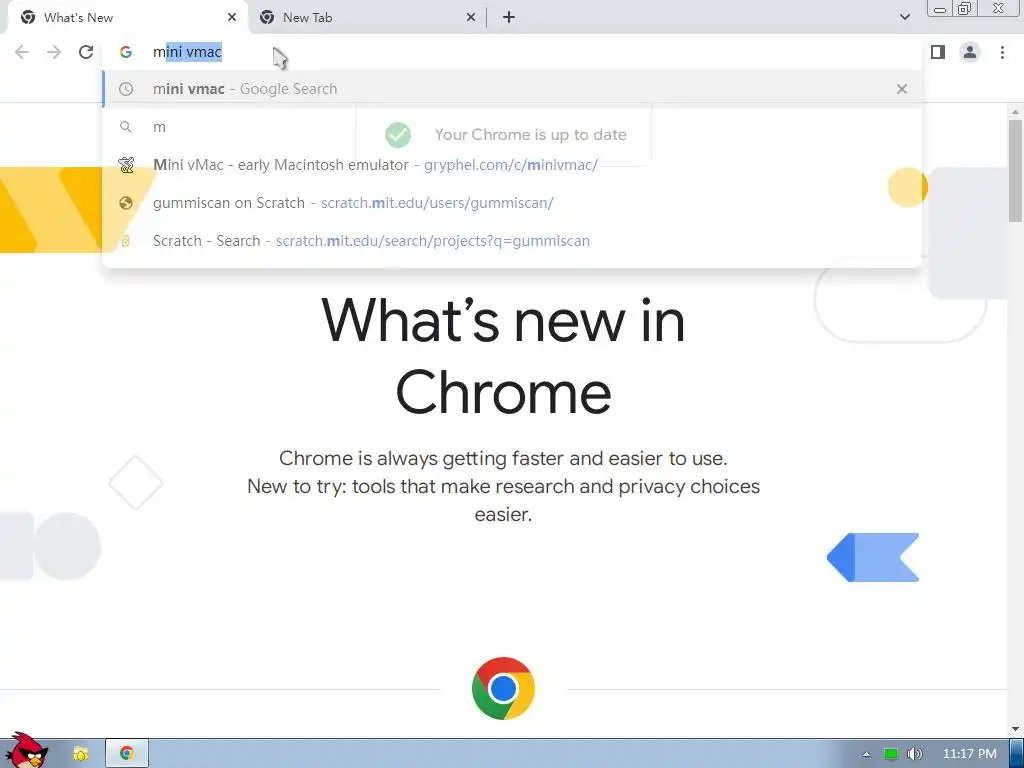Close the New Tab tab
Screen dimensions: 1024x768
click(x=471, y=18)
